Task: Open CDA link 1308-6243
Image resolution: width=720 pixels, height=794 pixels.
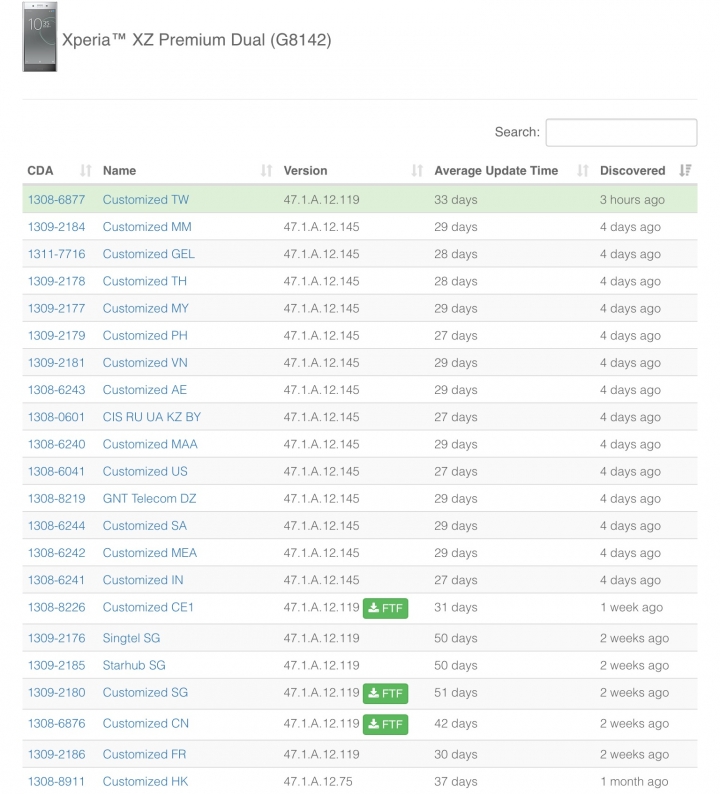Action: 56,390
